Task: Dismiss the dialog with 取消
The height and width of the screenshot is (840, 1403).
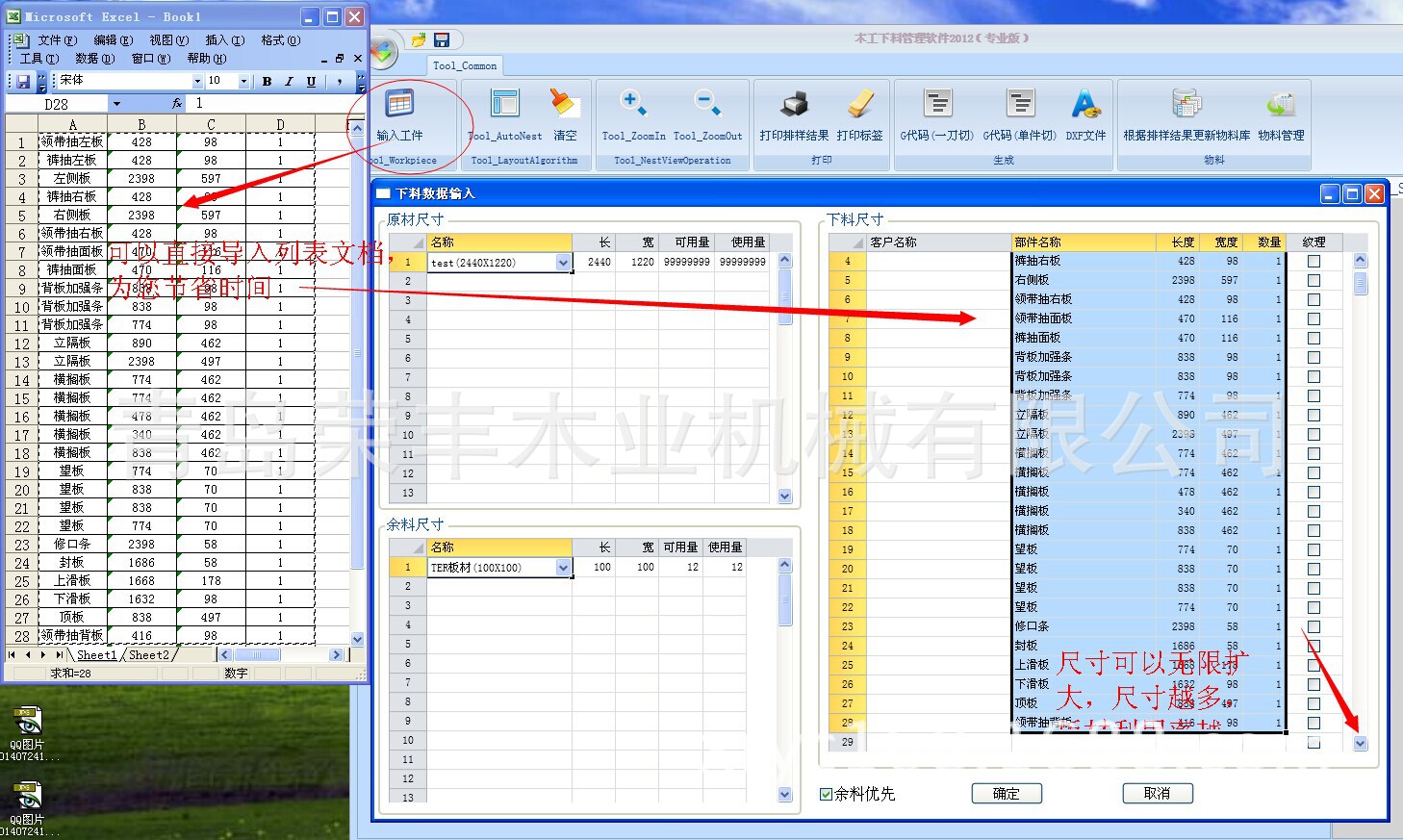Action: pyautogui.click(x=1158, y=794)
